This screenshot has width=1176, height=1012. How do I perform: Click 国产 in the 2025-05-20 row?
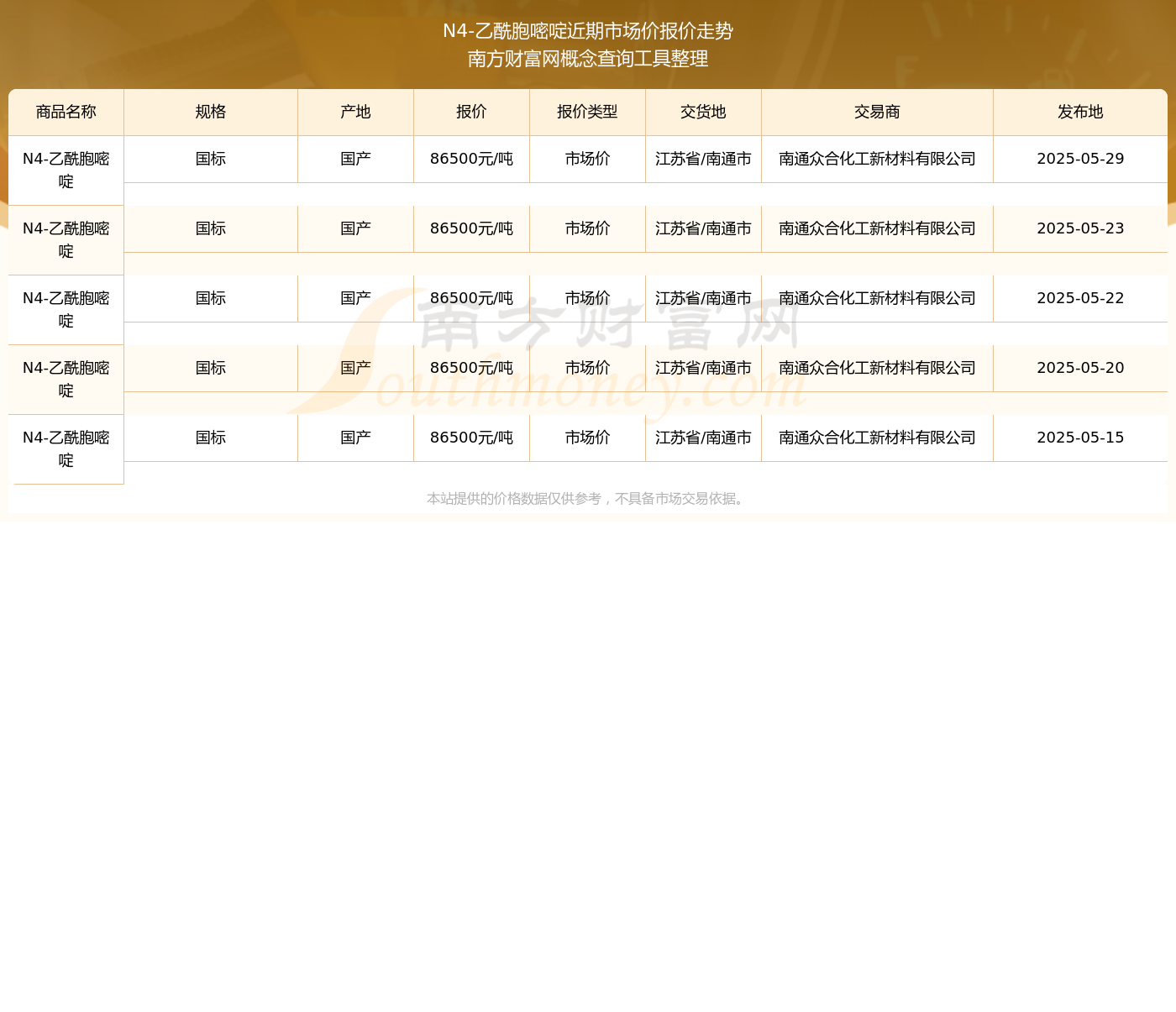coord(356,368)
